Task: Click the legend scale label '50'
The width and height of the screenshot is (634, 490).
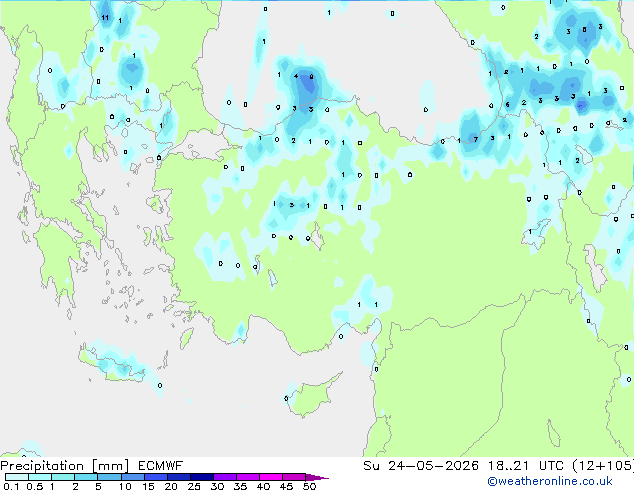Action: pyautogui.click(x=309, y=486)
